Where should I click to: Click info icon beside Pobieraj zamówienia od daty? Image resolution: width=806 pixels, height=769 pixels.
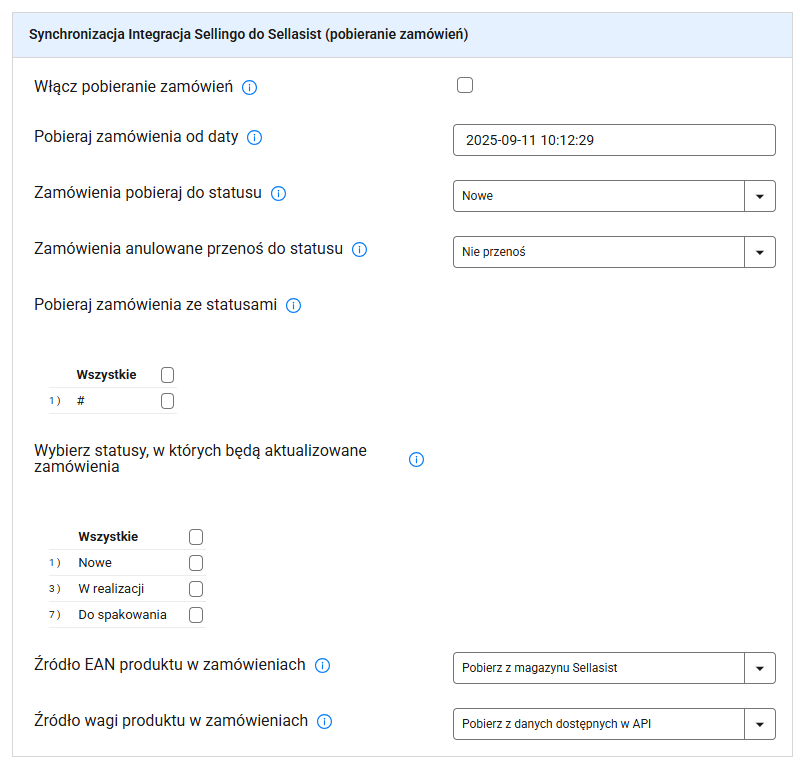(255, 138)
